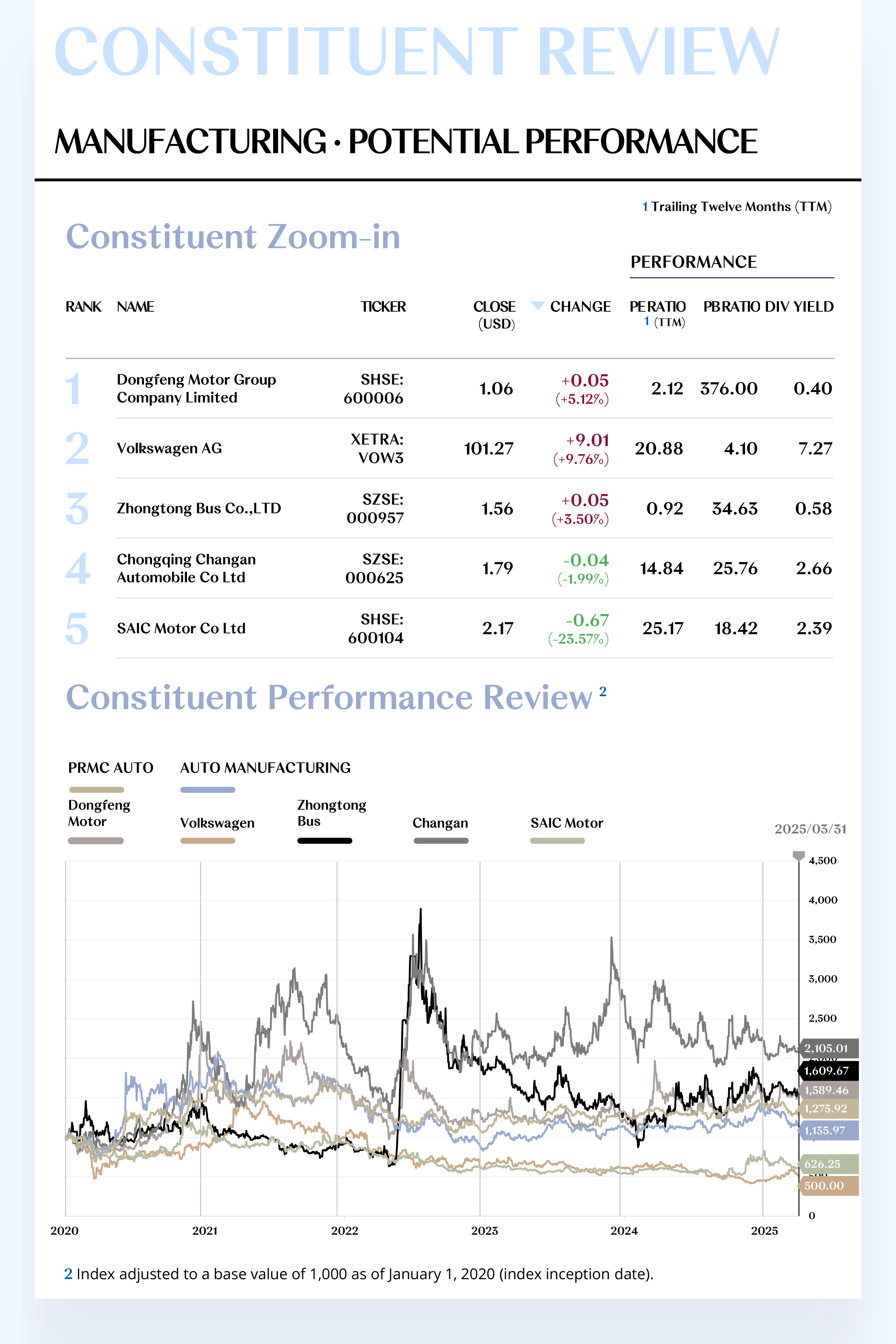896x1344 pixels.
Task: Toggle the Changan legend swatch
Action: click(x=441, y=840)
